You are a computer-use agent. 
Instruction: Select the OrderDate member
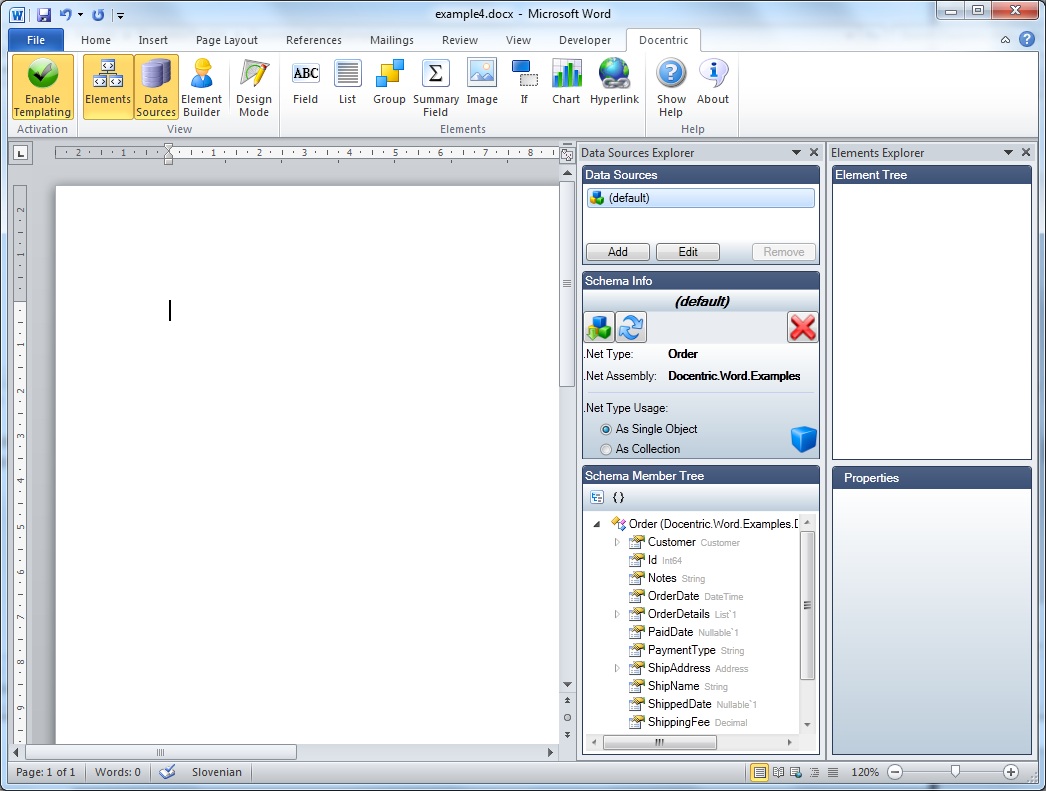(686, 596)
